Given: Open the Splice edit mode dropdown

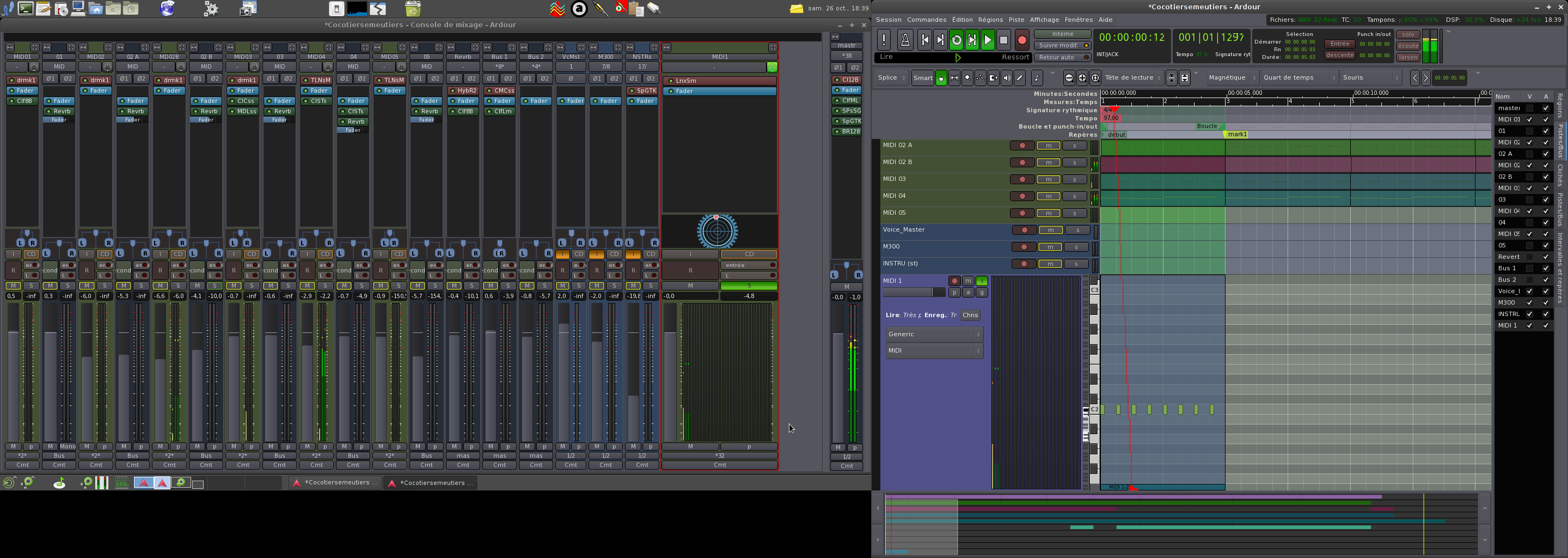Looking at the screenshot, I should coord(892,78).
